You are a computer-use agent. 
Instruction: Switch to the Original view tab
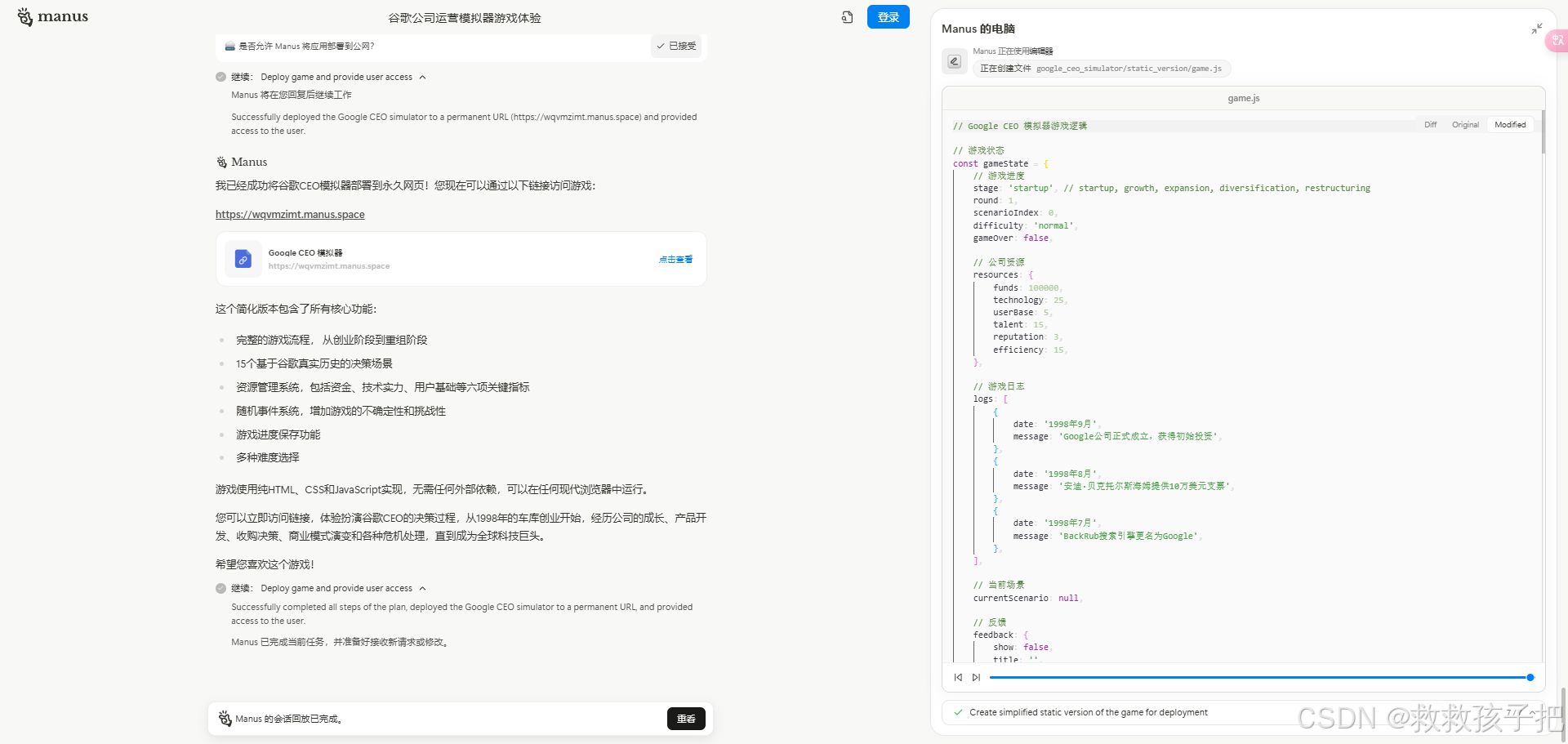pyautogui.click(x=1465, y=125)
